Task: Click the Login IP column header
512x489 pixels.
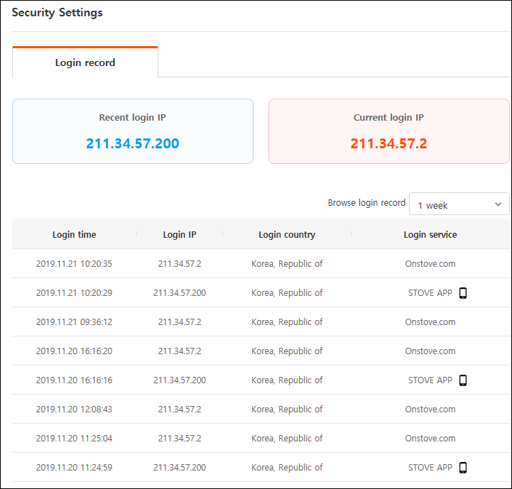Action: (x=179, y=235)
